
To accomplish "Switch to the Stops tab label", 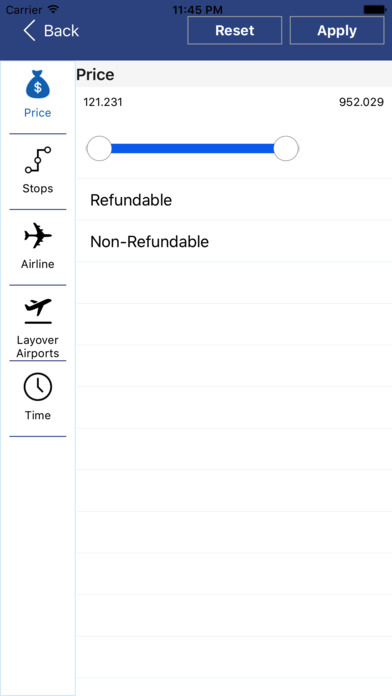I will click(x=38, y=188).
